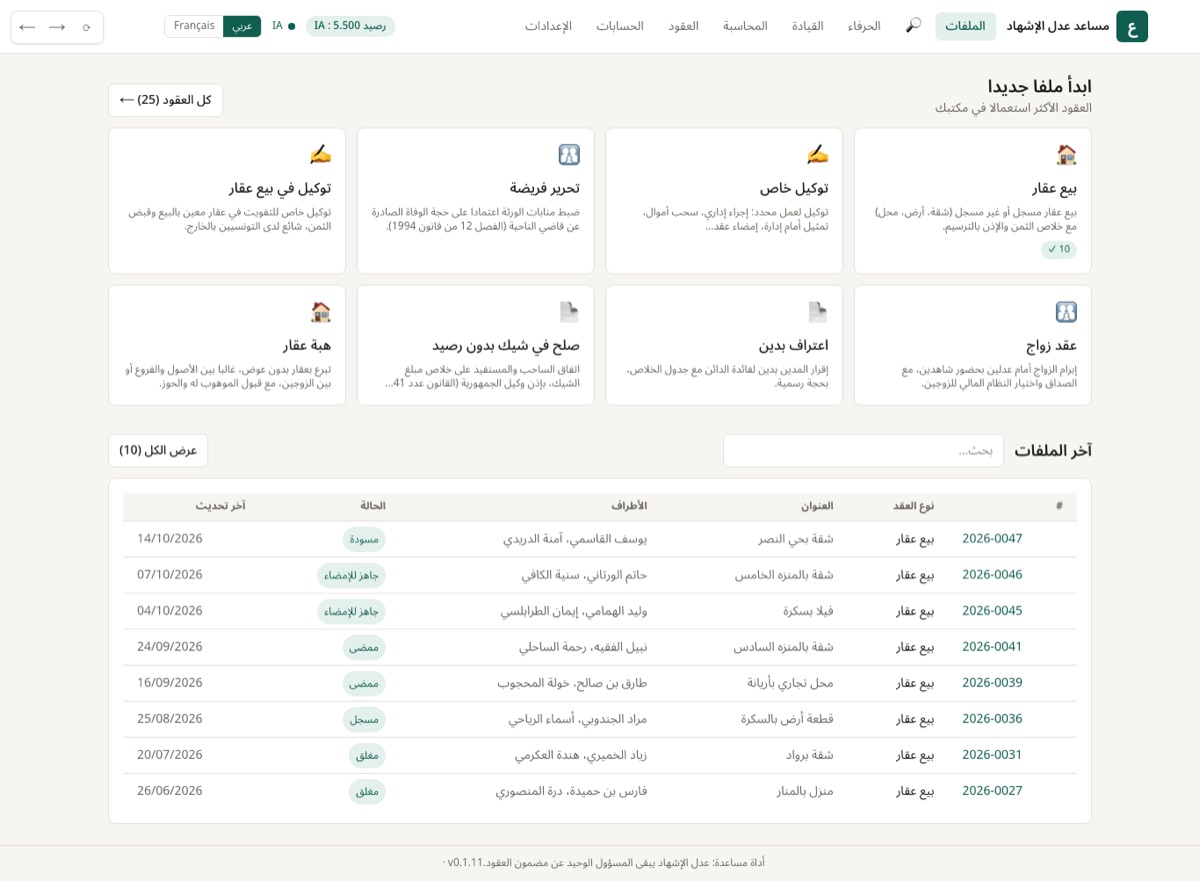Screen dimensions: 1200x881
Task: Click the مسودة status badge
Action: point(364,539)
